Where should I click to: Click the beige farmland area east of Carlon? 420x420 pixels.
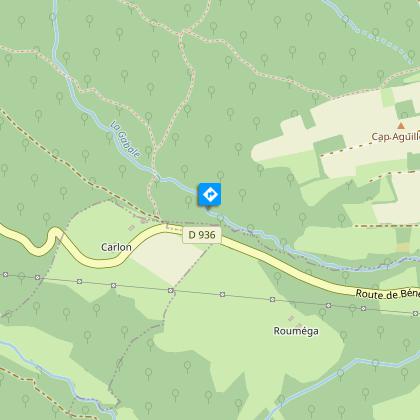[x=168, y=257]
